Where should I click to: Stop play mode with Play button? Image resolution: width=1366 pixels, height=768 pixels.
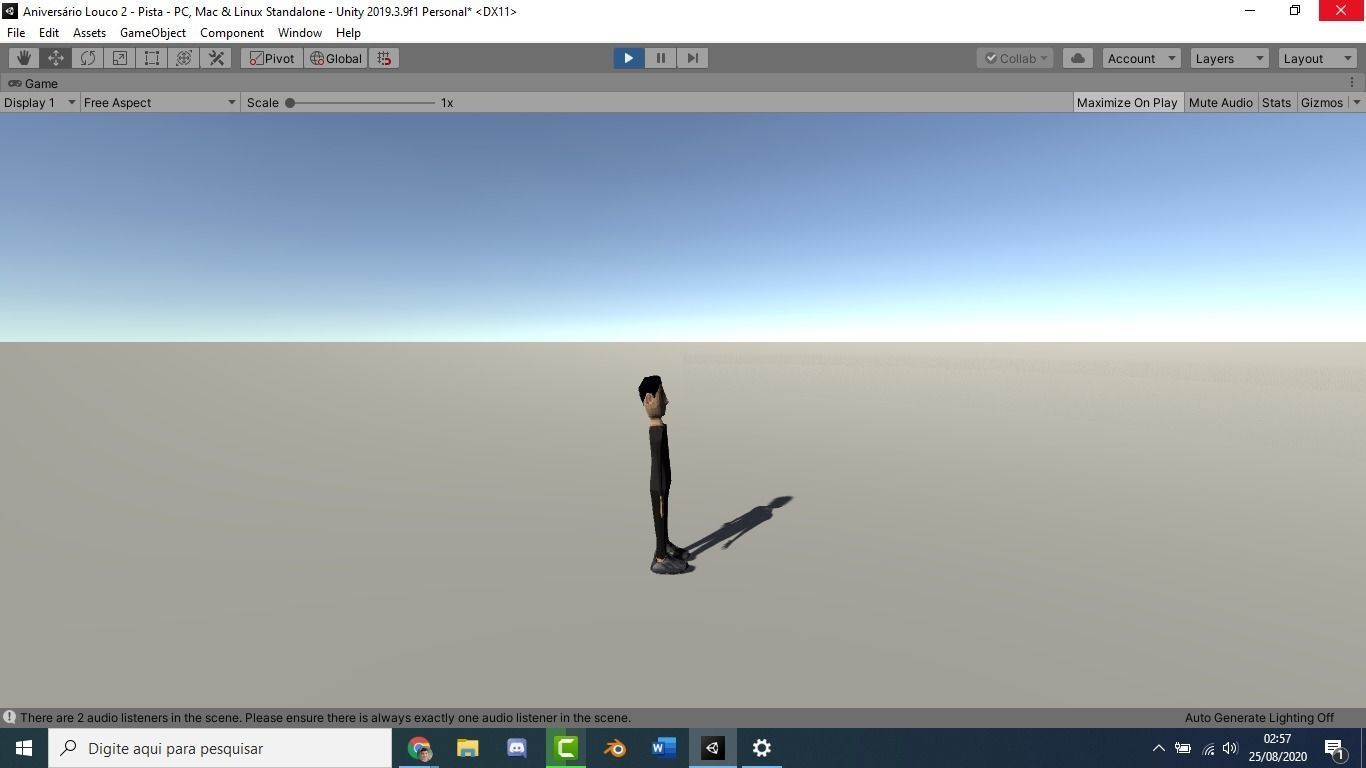(x=628, y=58)
